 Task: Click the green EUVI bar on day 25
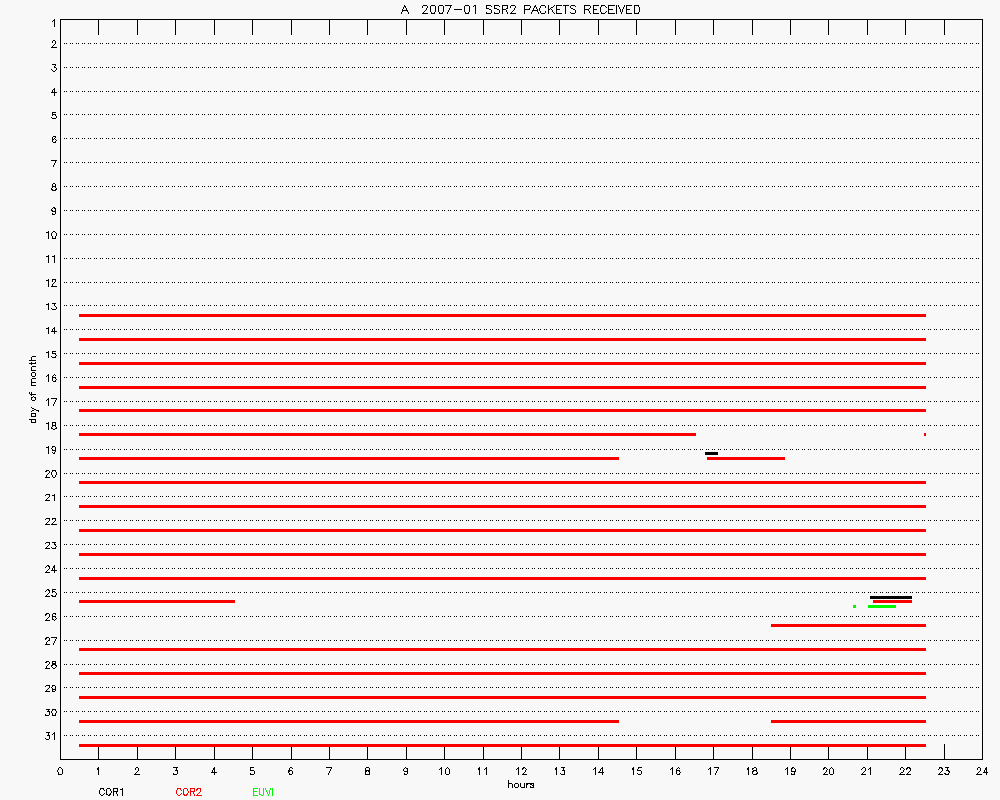pos(881,606)
